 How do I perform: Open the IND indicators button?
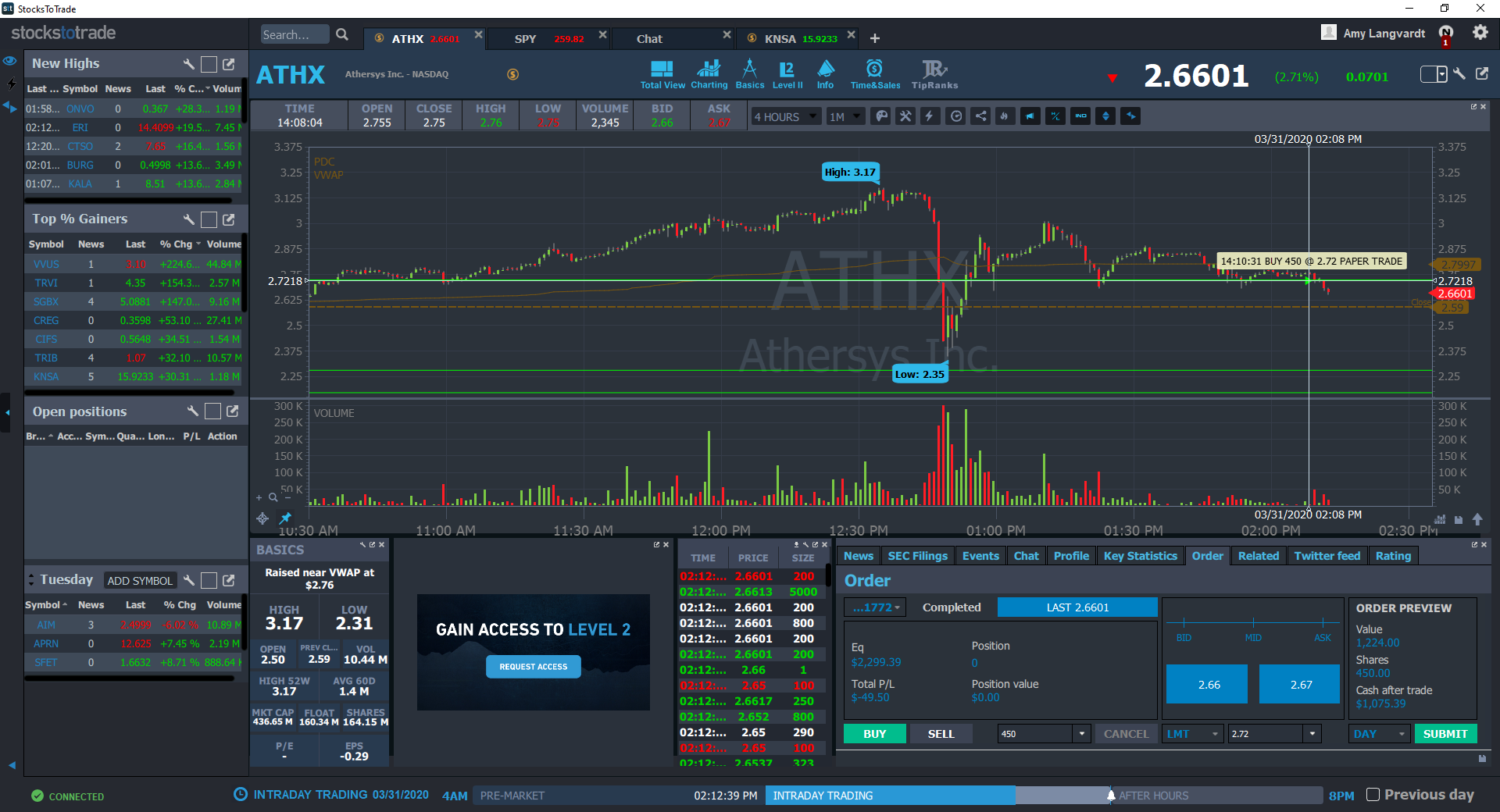(1080, 116)
